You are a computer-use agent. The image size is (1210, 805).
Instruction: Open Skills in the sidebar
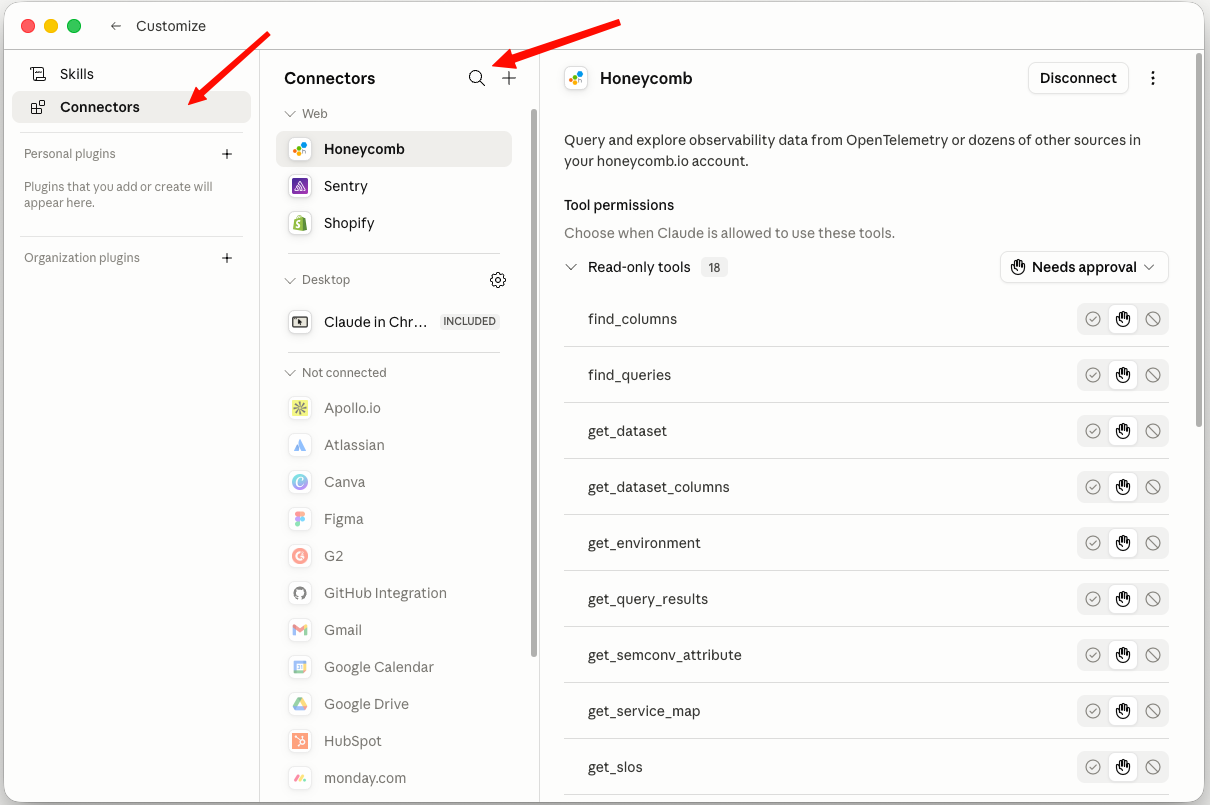click(131, 74)
